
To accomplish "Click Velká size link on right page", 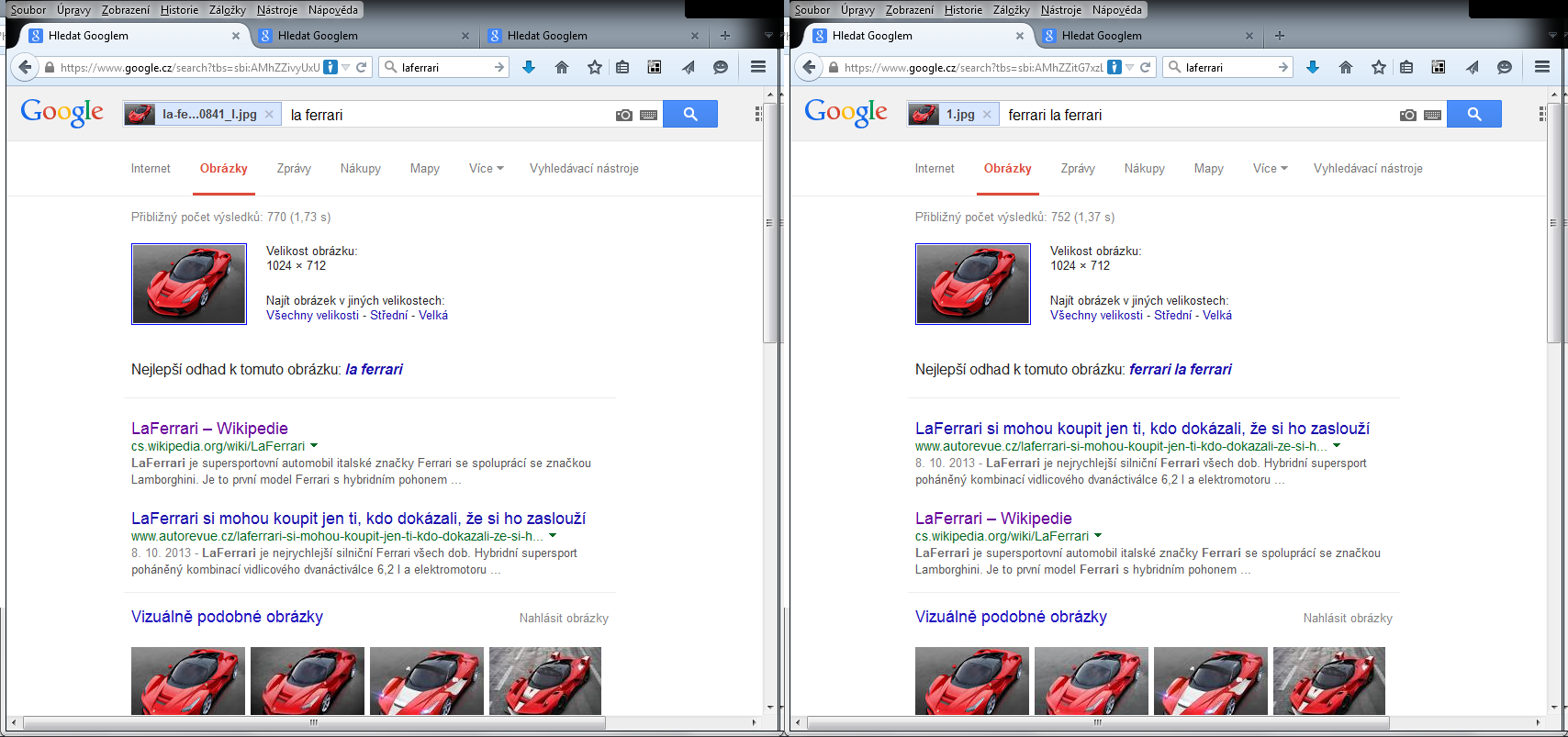I will pos(1217,315).
